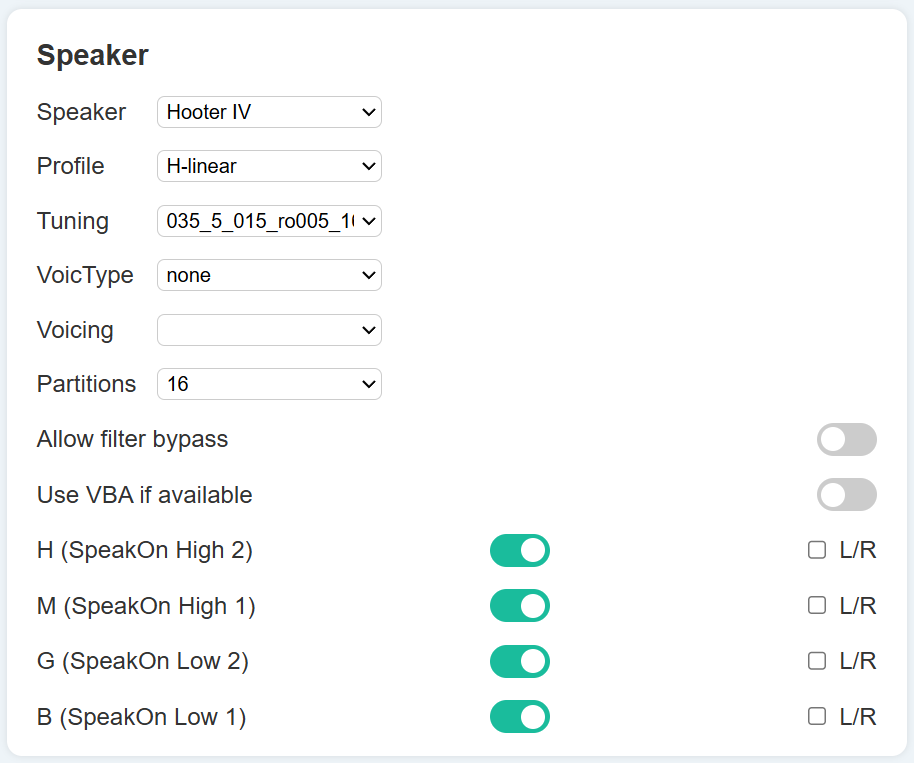Expand the Tuning dropdown

(x=268, y=221)
